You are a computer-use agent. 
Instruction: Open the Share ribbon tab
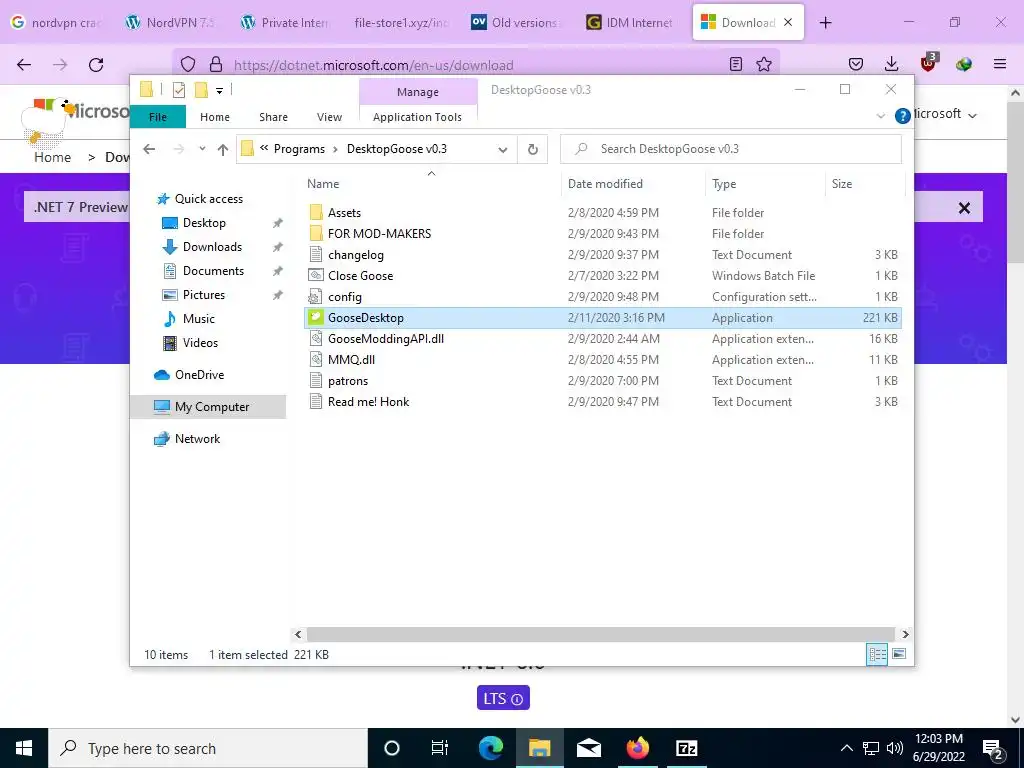273,117
